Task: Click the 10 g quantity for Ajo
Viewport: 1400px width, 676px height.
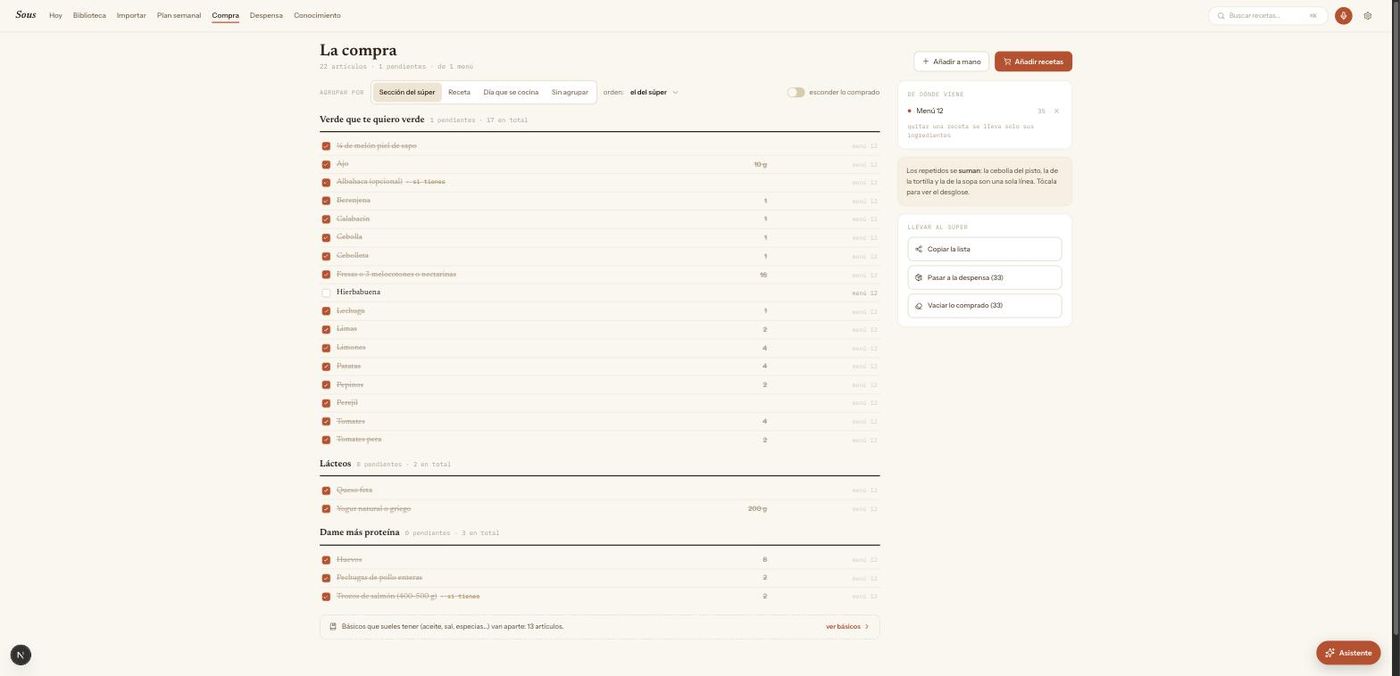Action: coord(760,164)
